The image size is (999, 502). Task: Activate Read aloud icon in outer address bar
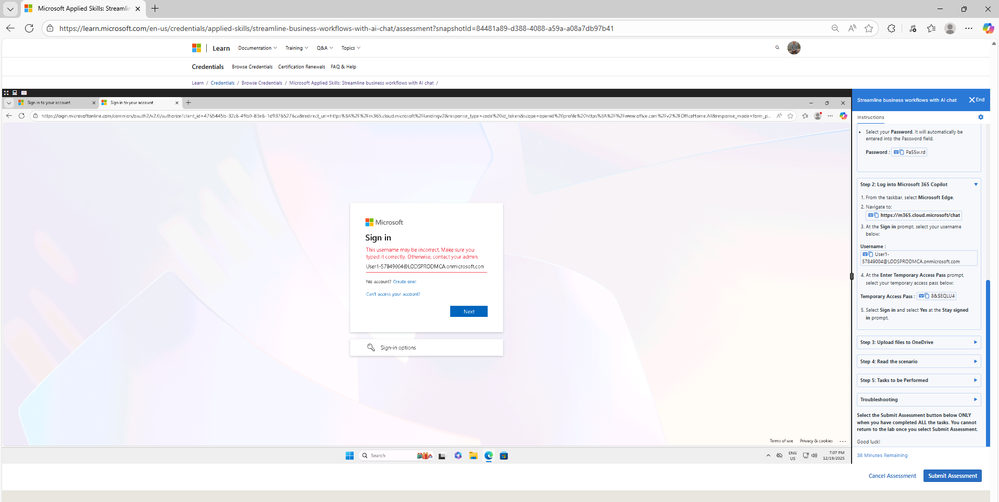coord(852,28)
